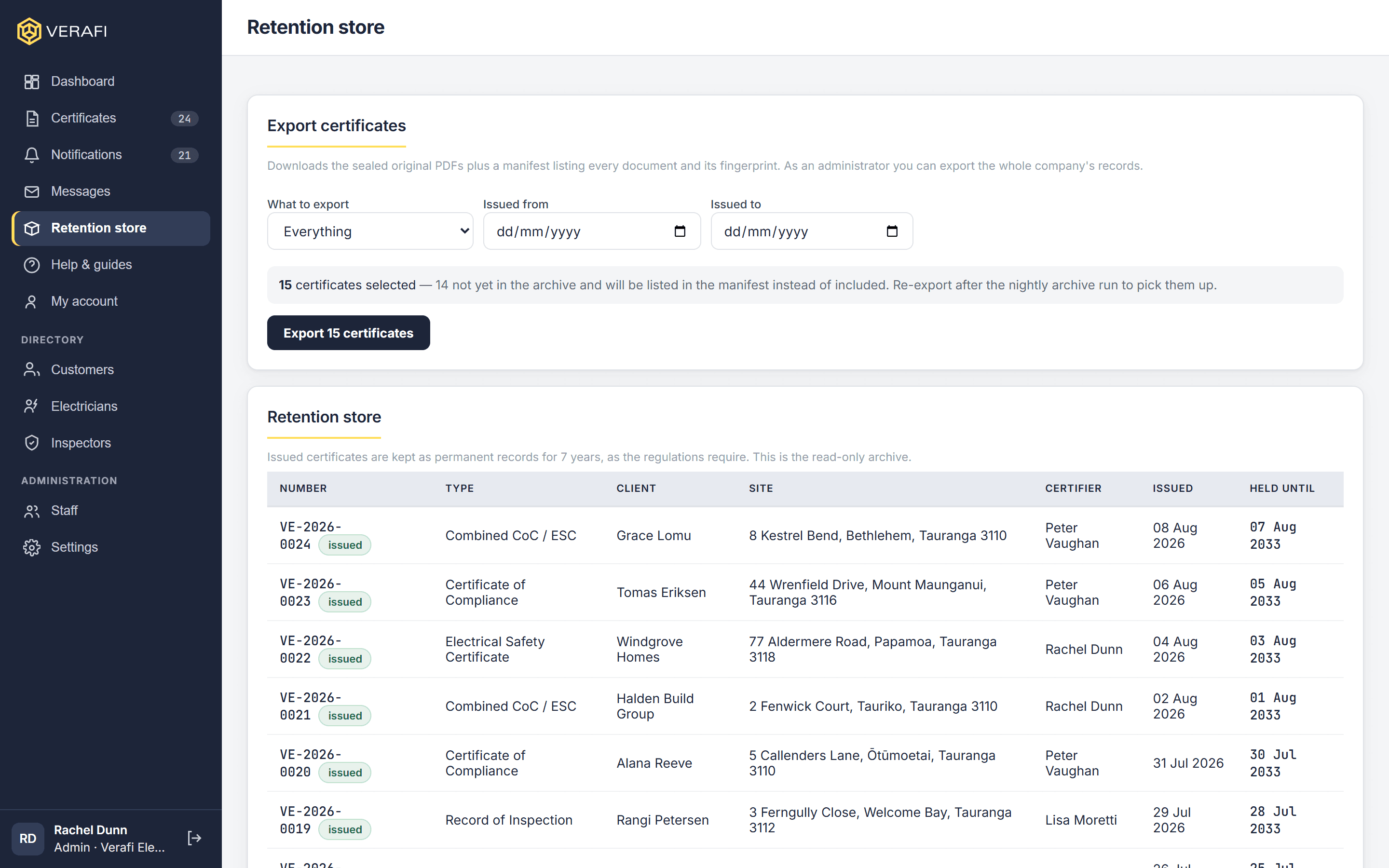The width and height of the screenshot is (1389, 868).
Task: Click client Windgrove Homes
Action: [650, 649]
